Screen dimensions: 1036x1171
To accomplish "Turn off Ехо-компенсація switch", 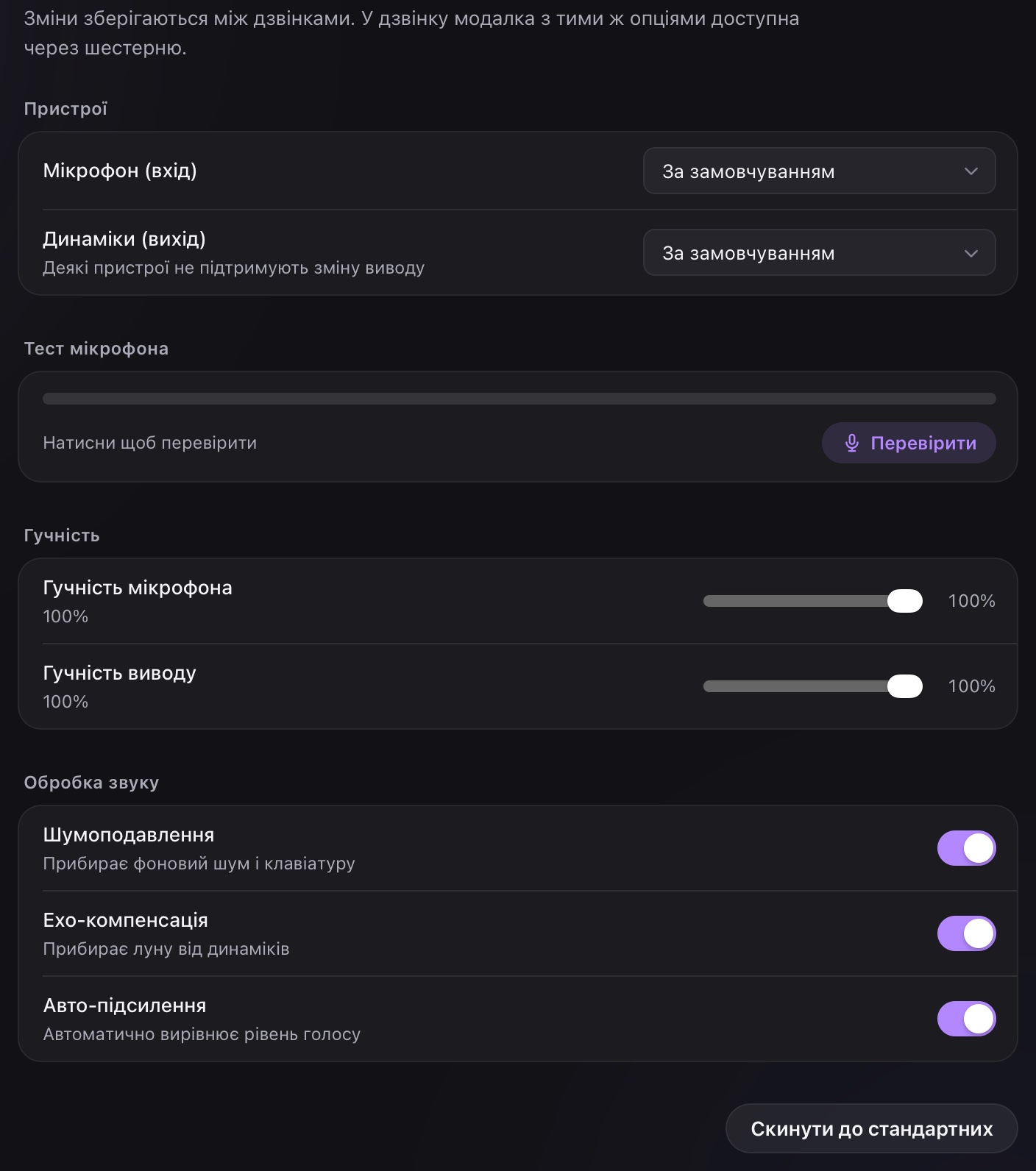I will pyautogui.click(x=966, y=933).
